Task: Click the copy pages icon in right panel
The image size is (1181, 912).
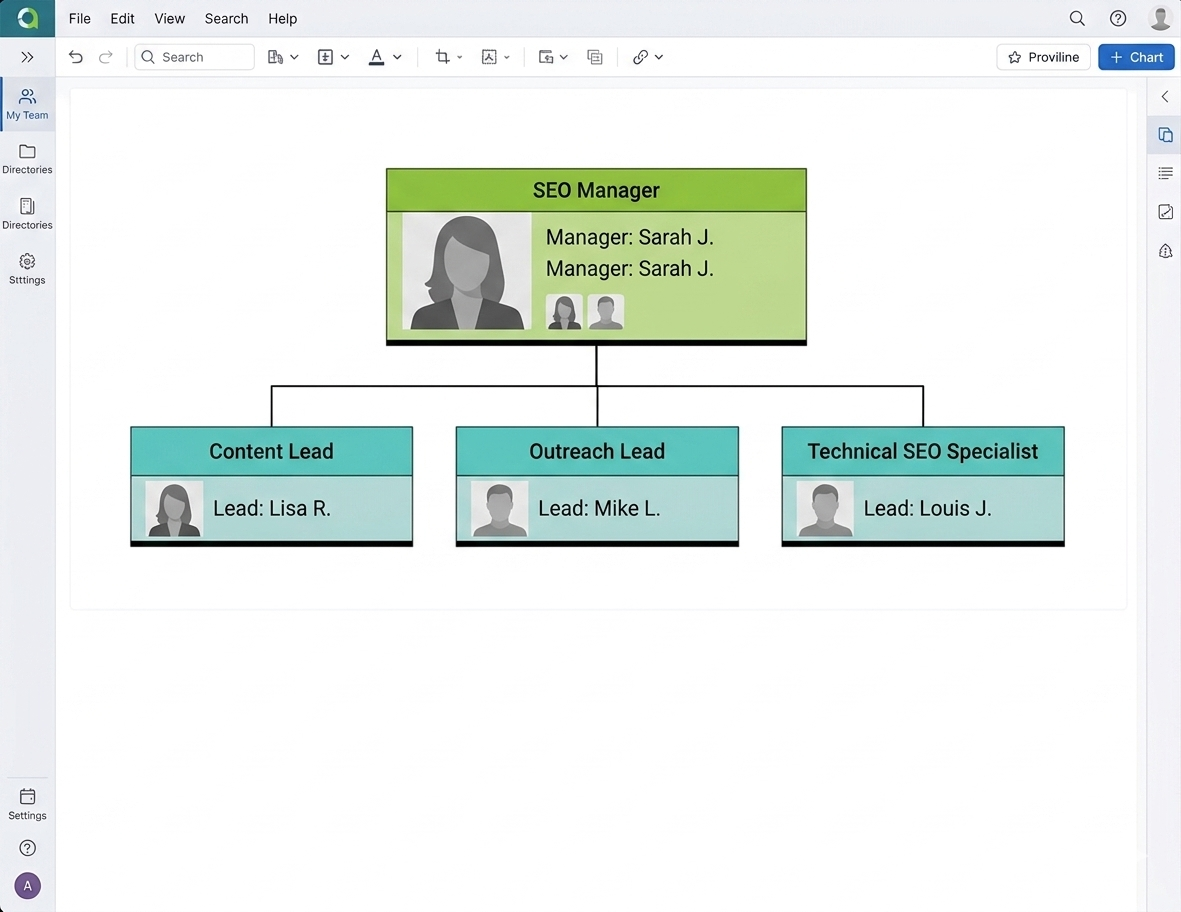Action: (x=1164, y=135)
